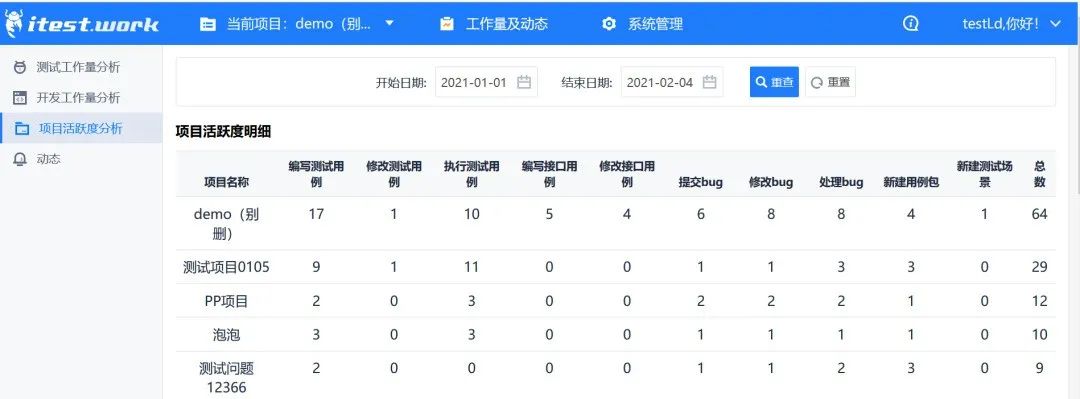Click total 29 in 测试项目0105 row
This screenshot has width=1080, height=399.
[1040, 267]
